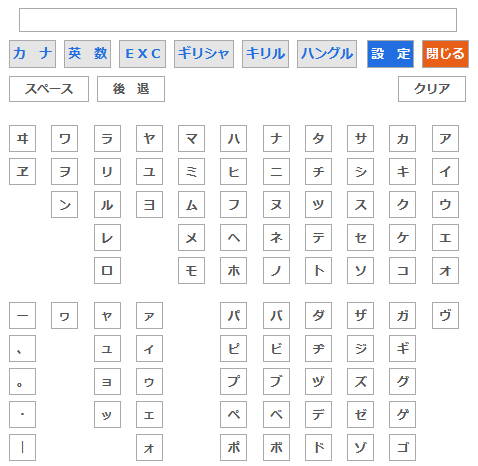Open the blue 設定 settings button
Viewport: 478px width, 466px height.
tap(390, 54)
